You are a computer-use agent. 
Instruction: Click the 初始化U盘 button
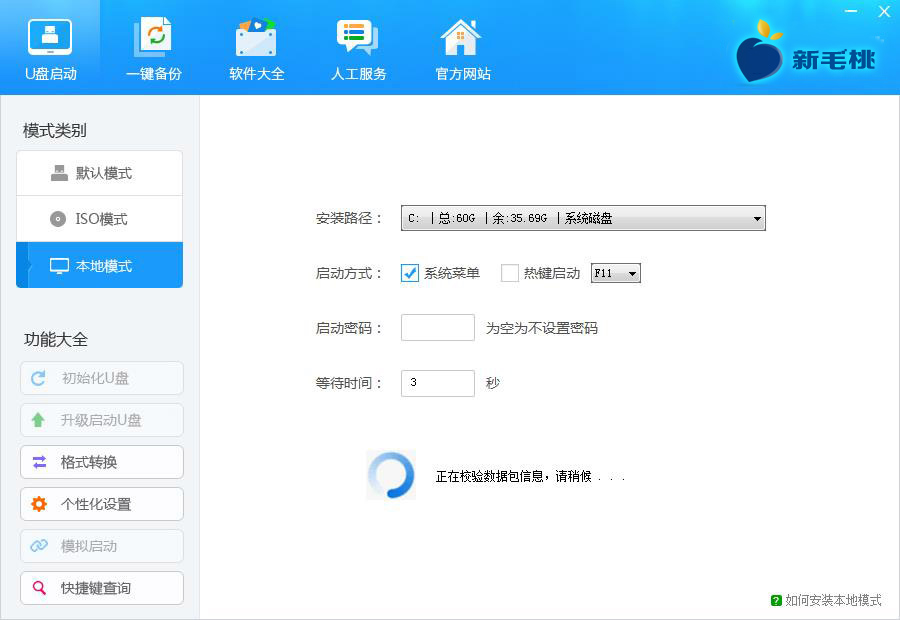(x=102, y=378)
